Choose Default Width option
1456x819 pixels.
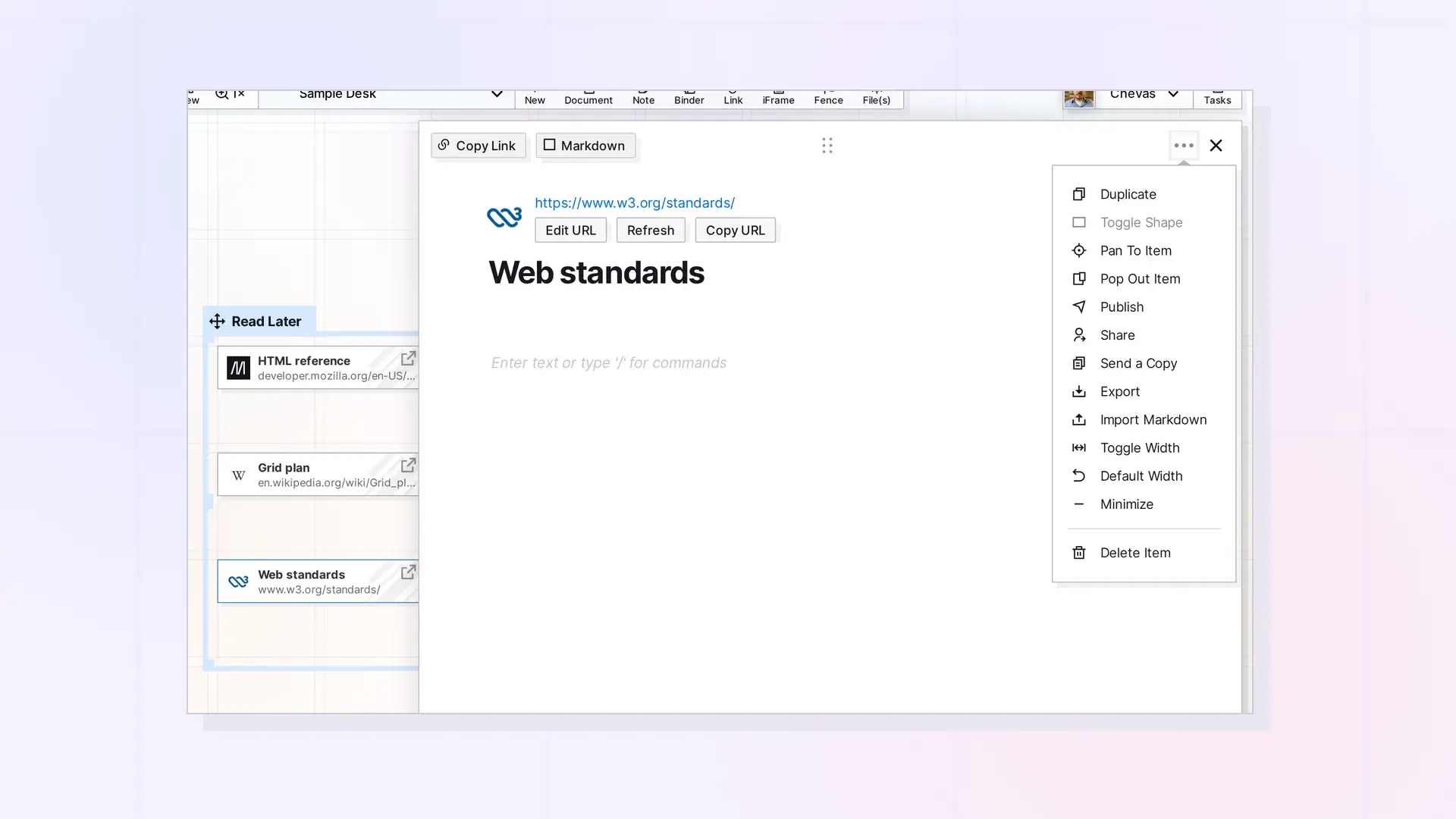point(1144,475)
